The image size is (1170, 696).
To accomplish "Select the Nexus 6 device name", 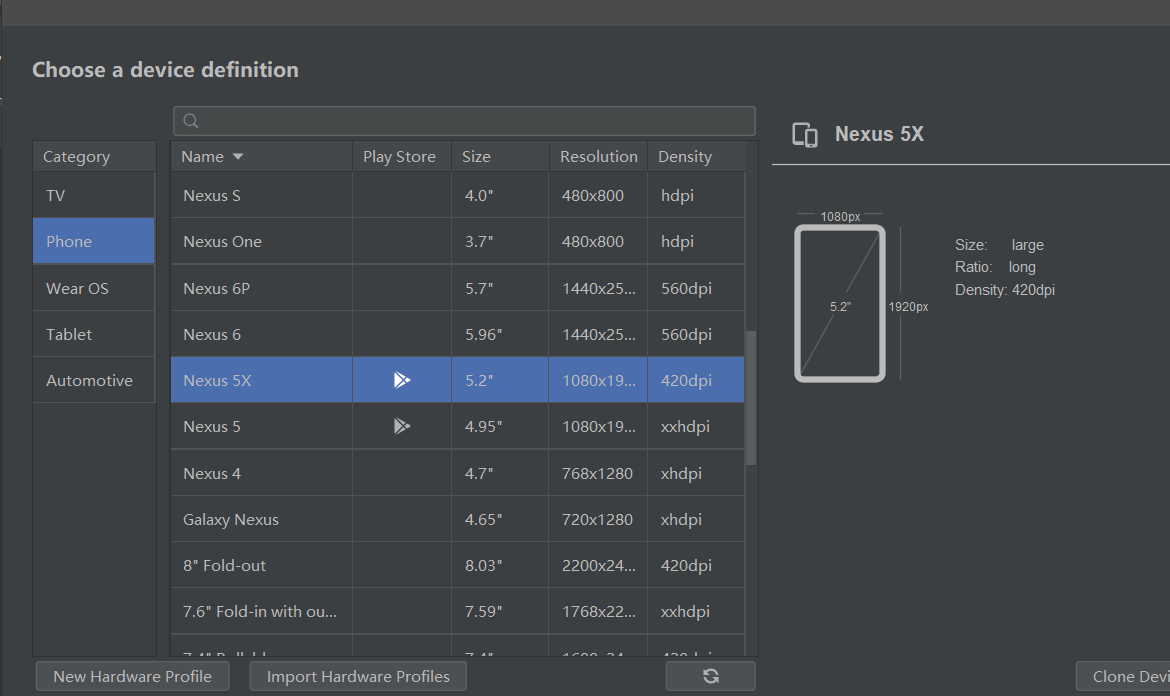I will pyautogui.click(x=212, y=334).
